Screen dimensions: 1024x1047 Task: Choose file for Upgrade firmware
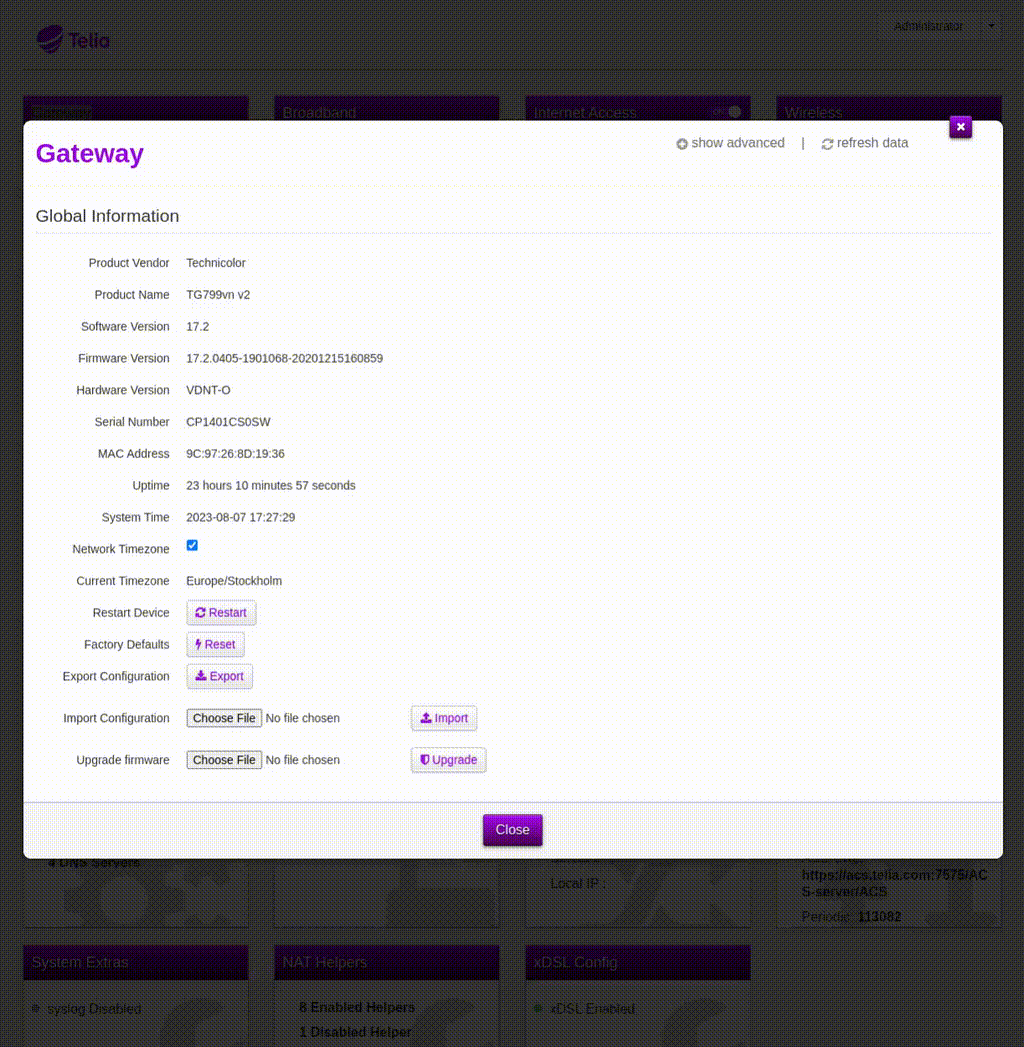tap(224, 760)
